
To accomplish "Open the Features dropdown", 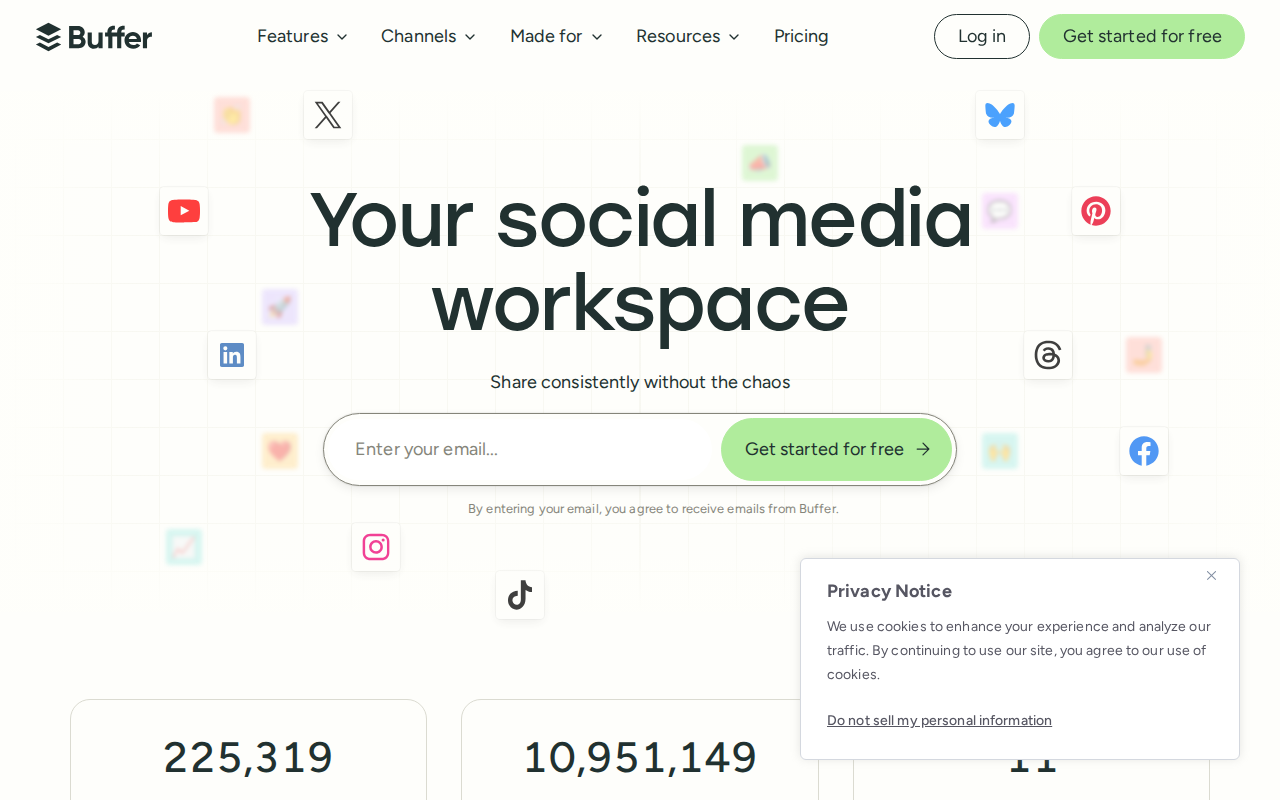I will coord(302,36).
